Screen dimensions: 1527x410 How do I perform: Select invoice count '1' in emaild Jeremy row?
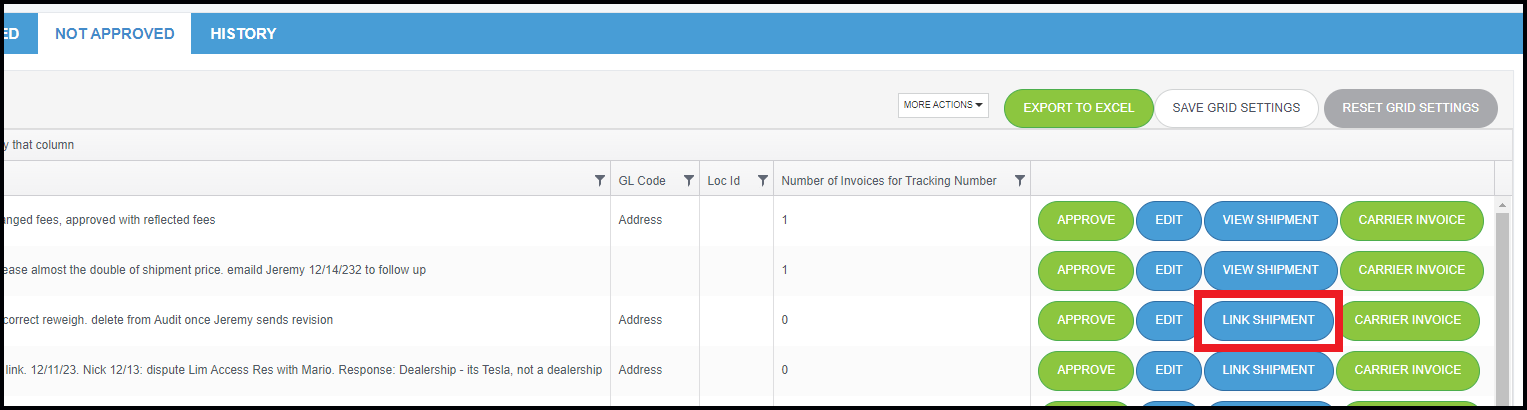[x=785, y=270]
